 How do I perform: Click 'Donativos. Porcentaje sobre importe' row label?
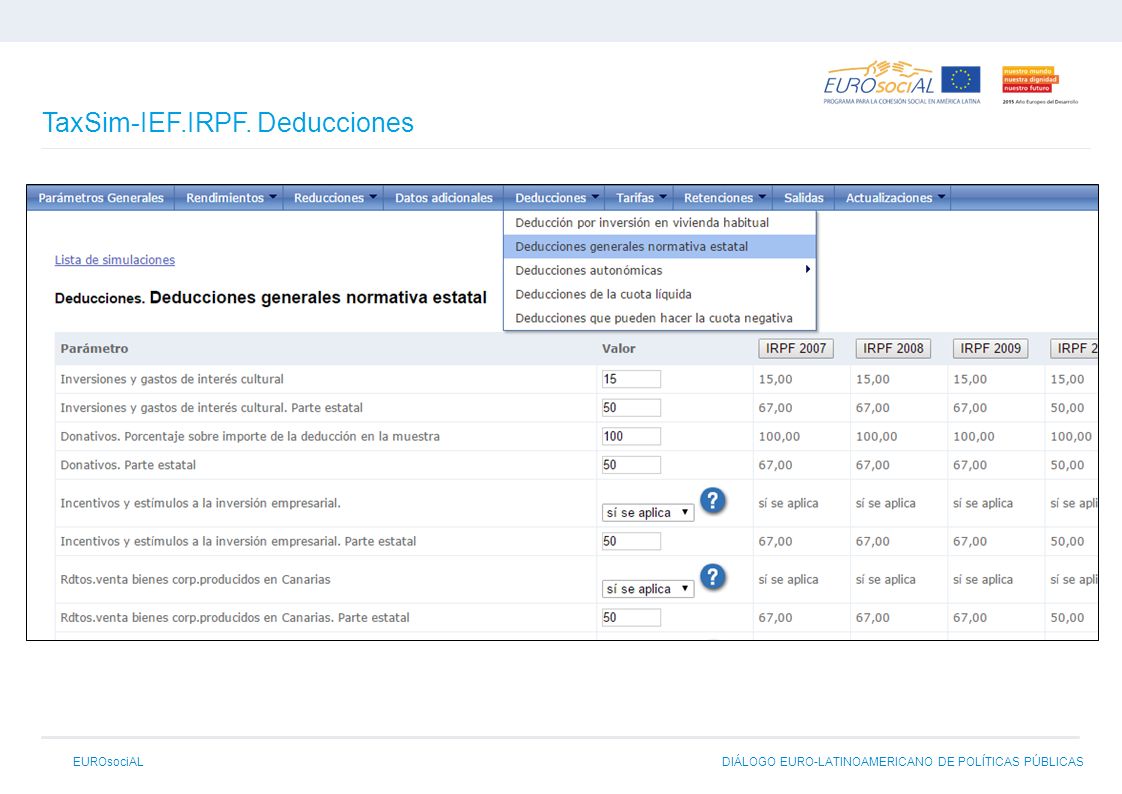click(x=250, y=436)
